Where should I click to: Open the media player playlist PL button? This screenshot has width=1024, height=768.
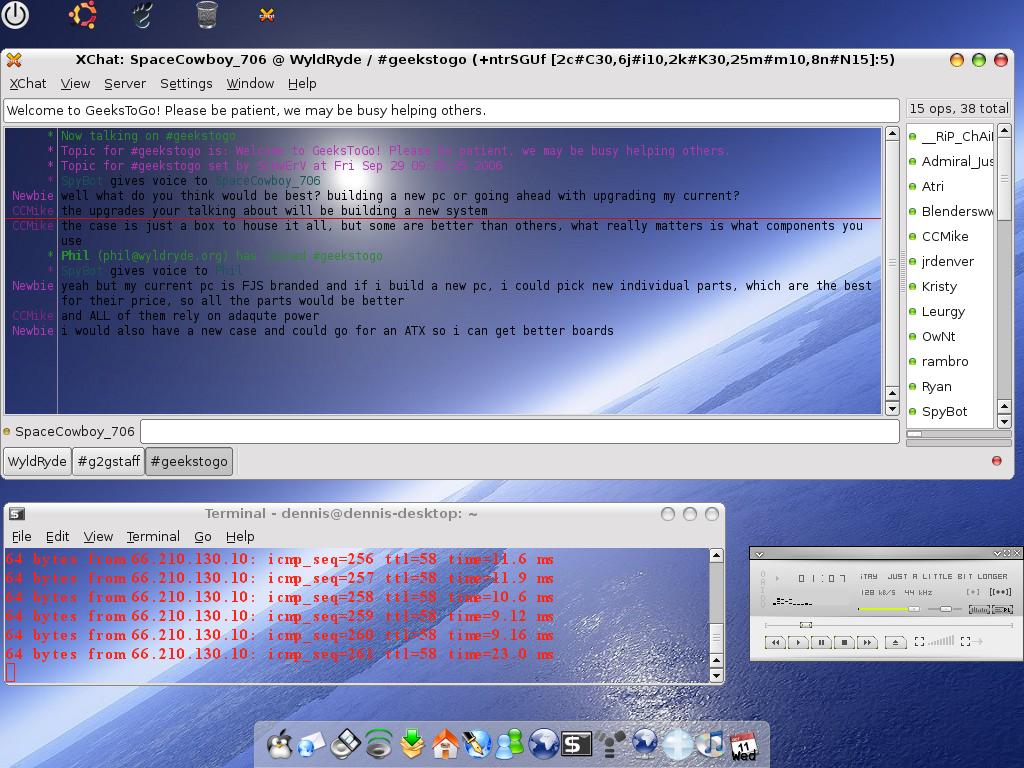[1002, 609]
